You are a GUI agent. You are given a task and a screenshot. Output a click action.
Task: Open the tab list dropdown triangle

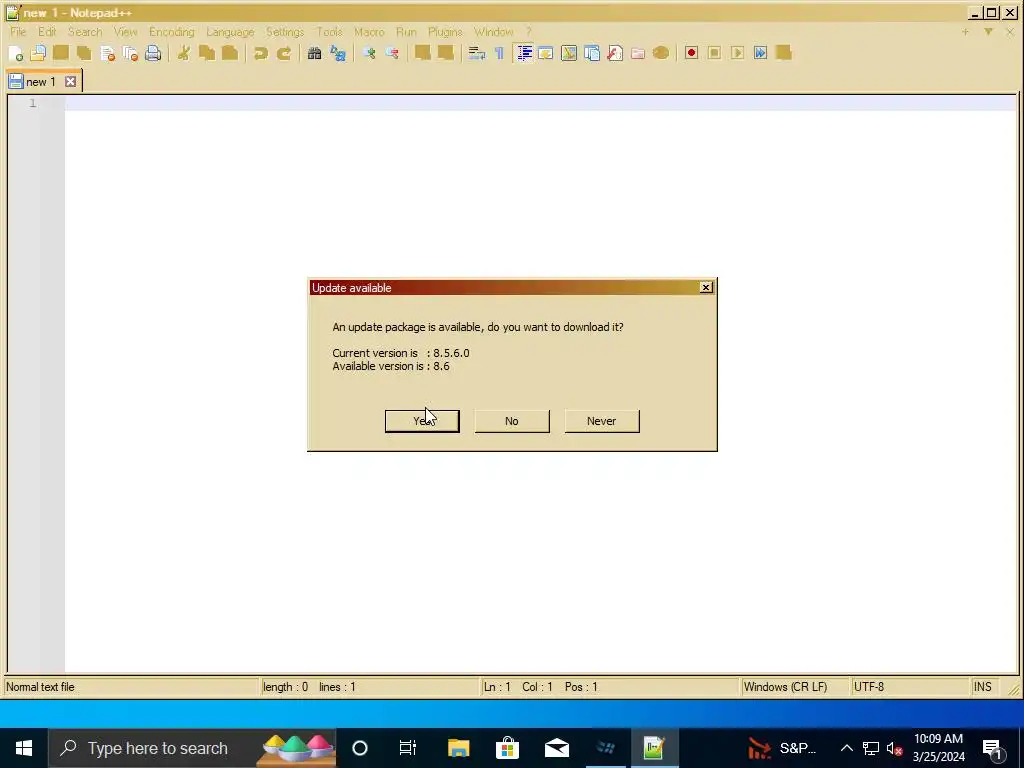click(x=988, y=31)
